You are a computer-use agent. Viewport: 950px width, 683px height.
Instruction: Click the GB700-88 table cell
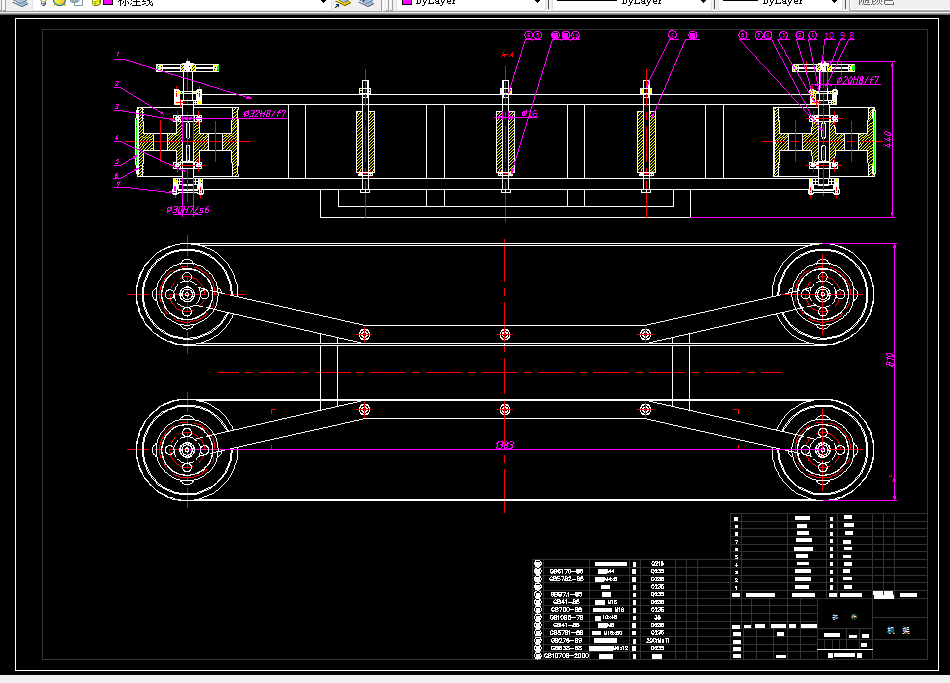pyautogui.click(x=566, y=610)
